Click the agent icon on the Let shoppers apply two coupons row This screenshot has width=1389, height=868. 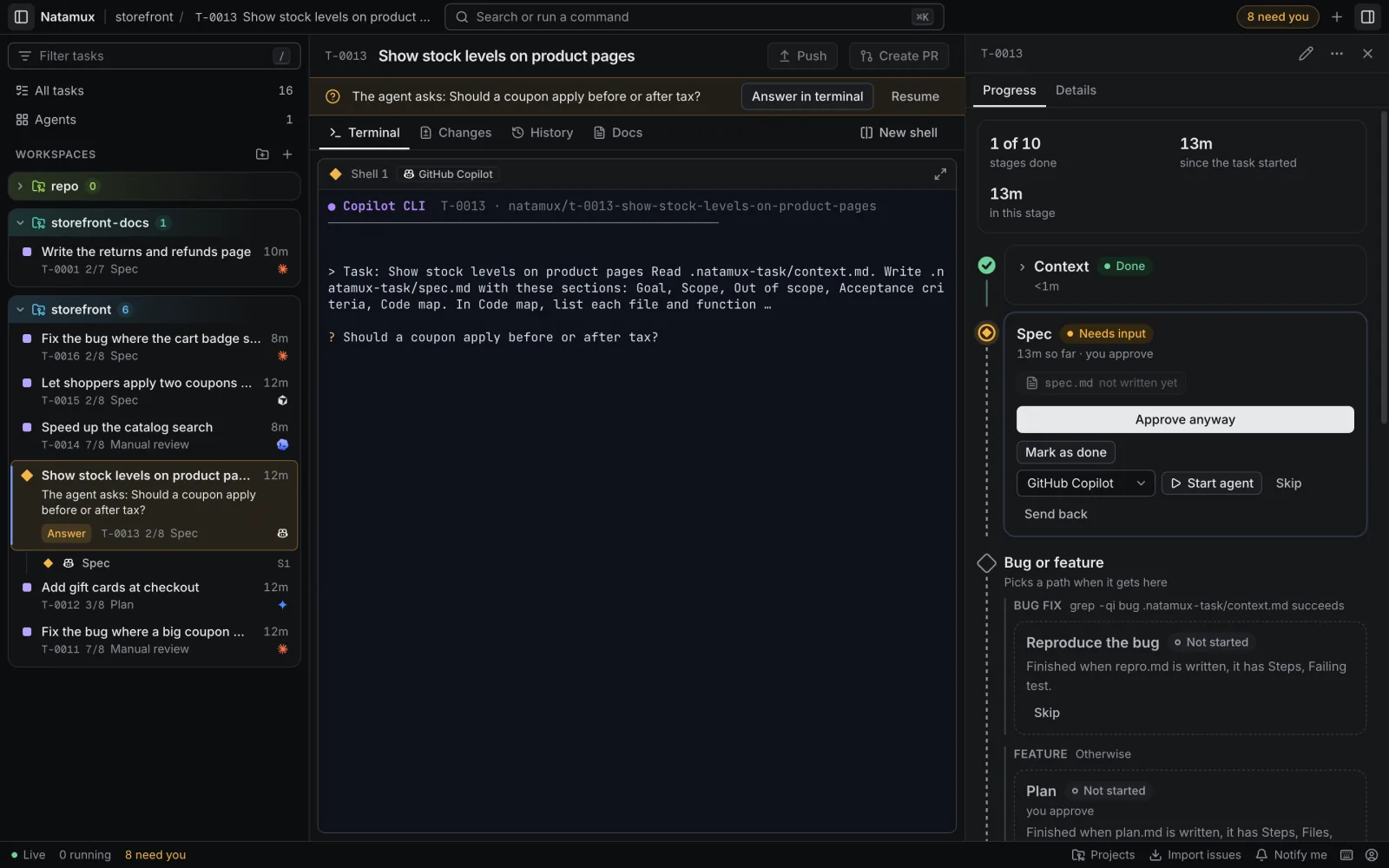(282, 401)
